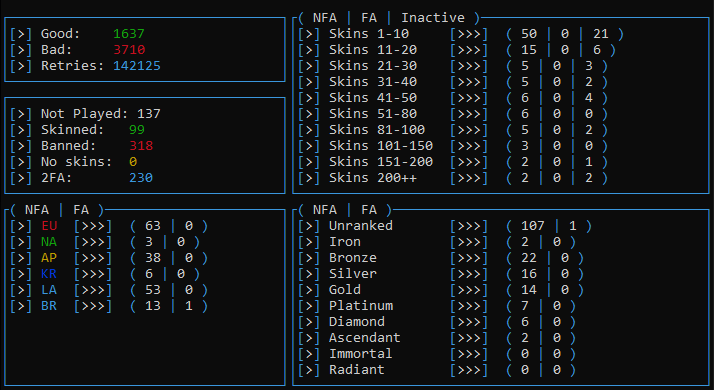
Task: Click the [>>>] arrow in Skins 1-10 row
Action: (x=469, y=34)
